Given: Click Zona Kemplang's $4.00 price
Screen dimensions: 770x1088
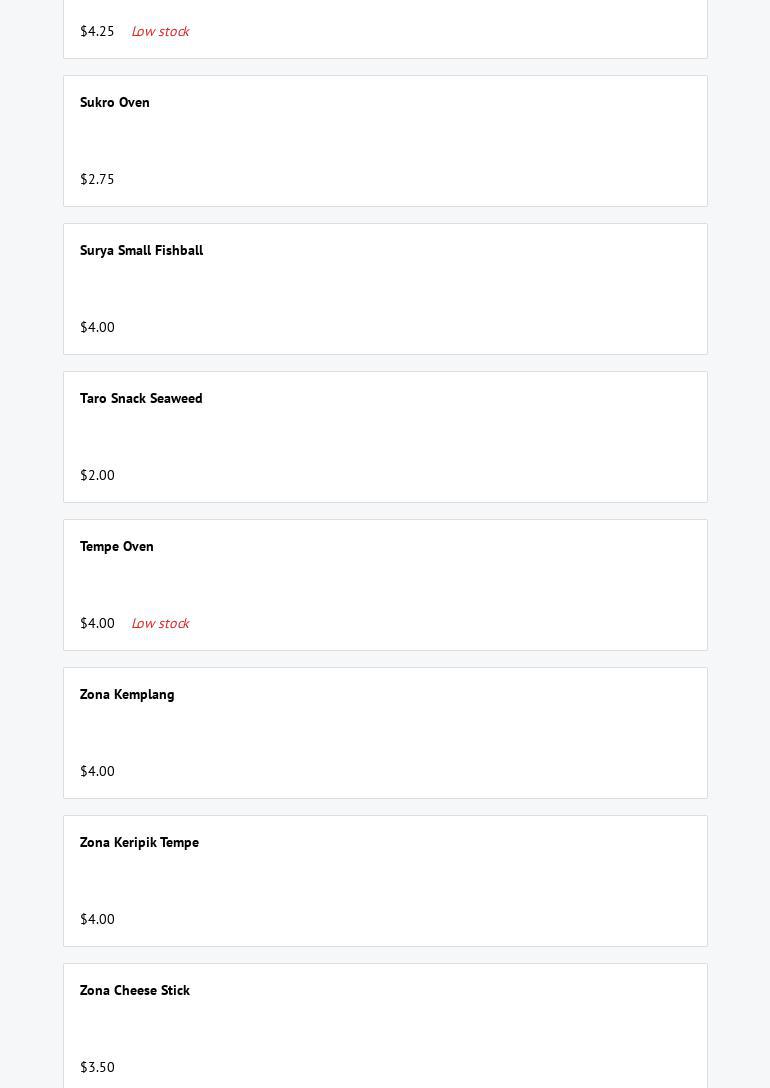Looking at the screenshot, I should [x=97, y=771].
